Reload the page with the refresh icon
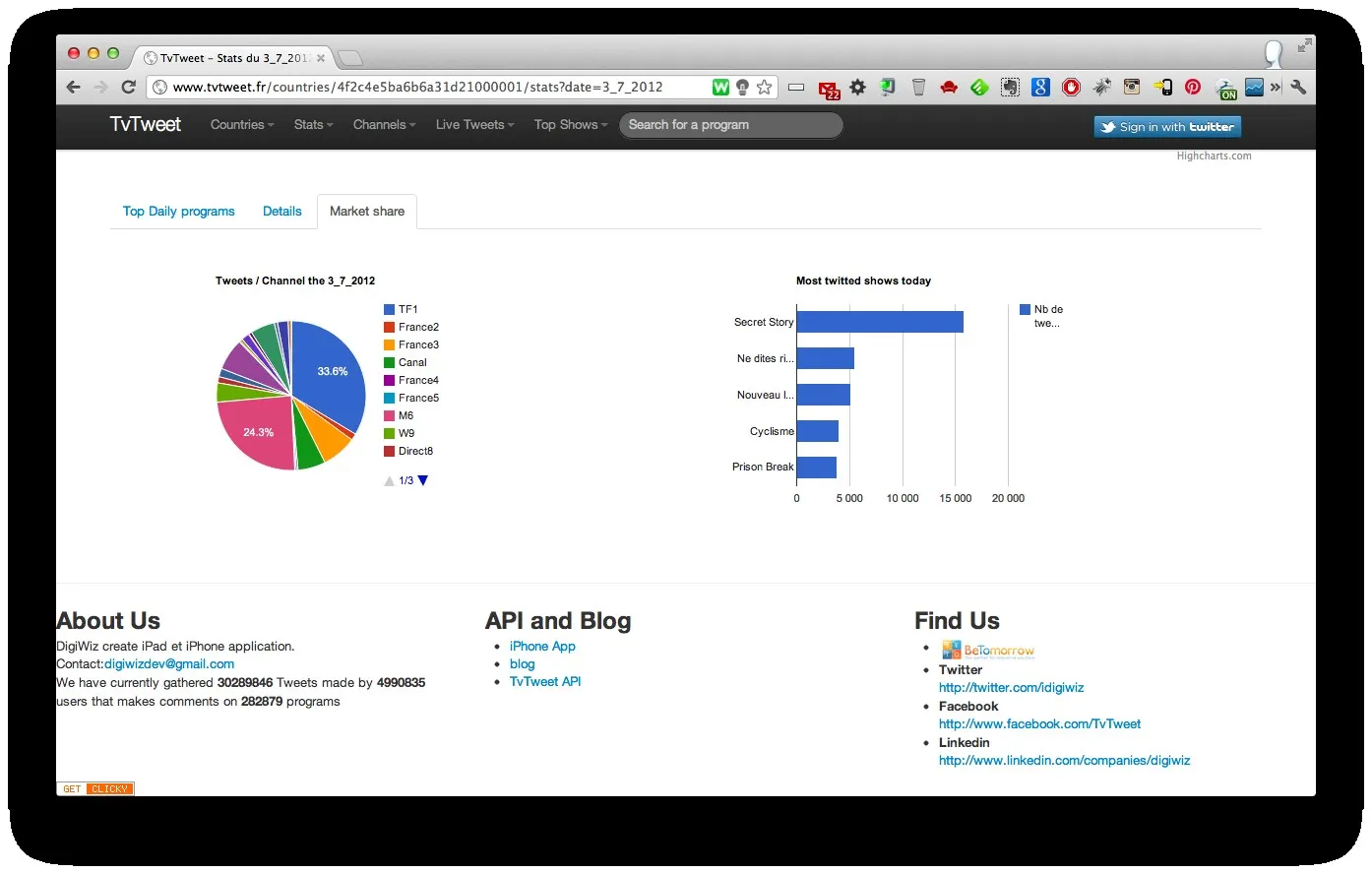Screen dimensions: 1372x874 pyautogui.click(x=128, y=87)
